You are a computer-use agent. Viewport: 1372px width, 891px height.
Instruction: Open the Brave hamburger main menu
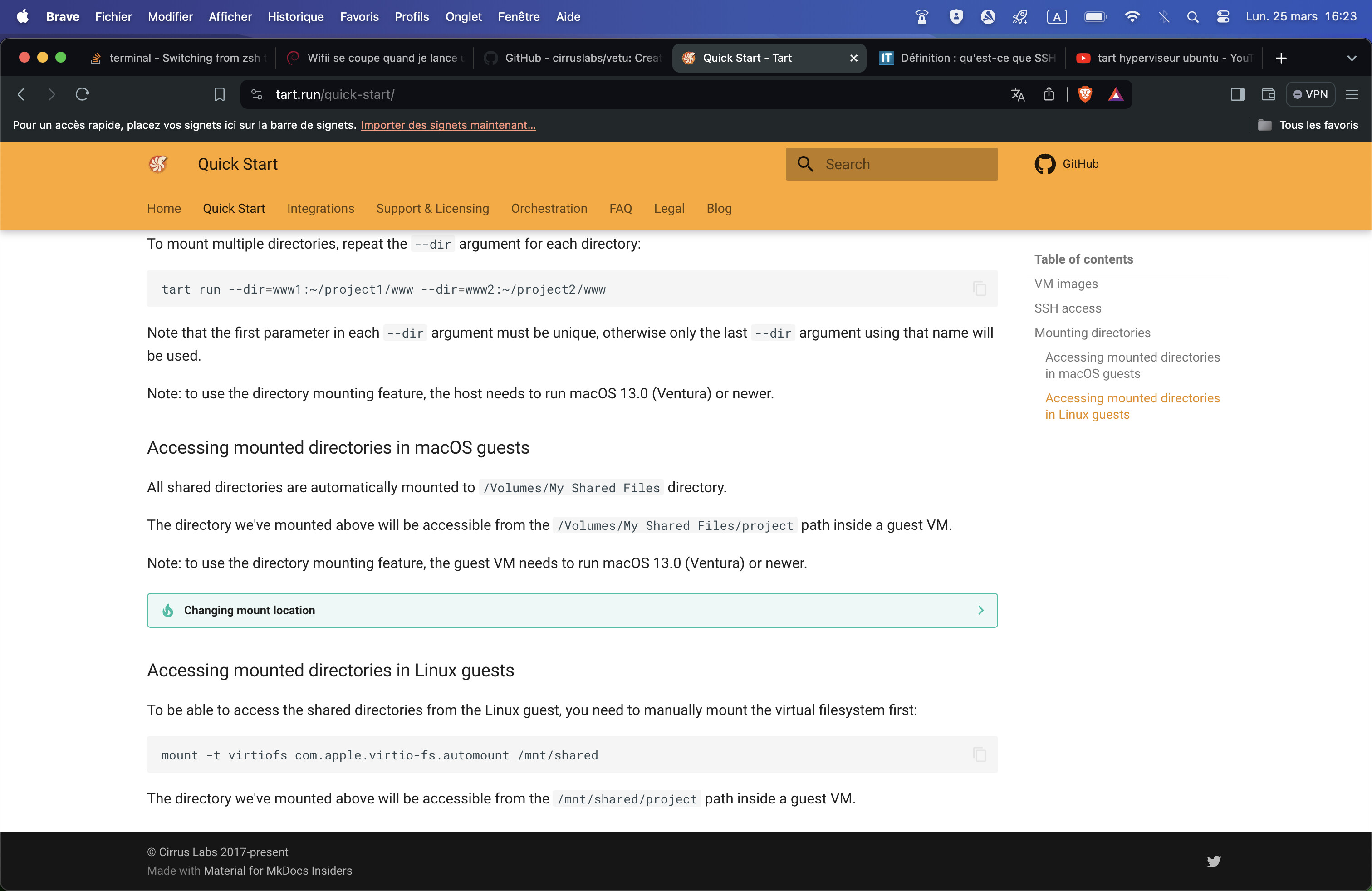point(1352,94)
